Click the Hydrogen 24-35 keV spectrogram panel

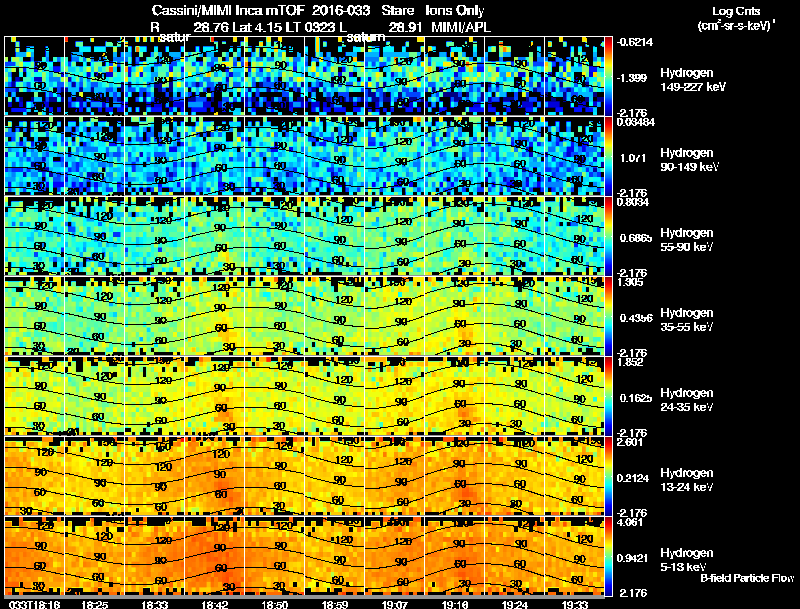point(304,396)
